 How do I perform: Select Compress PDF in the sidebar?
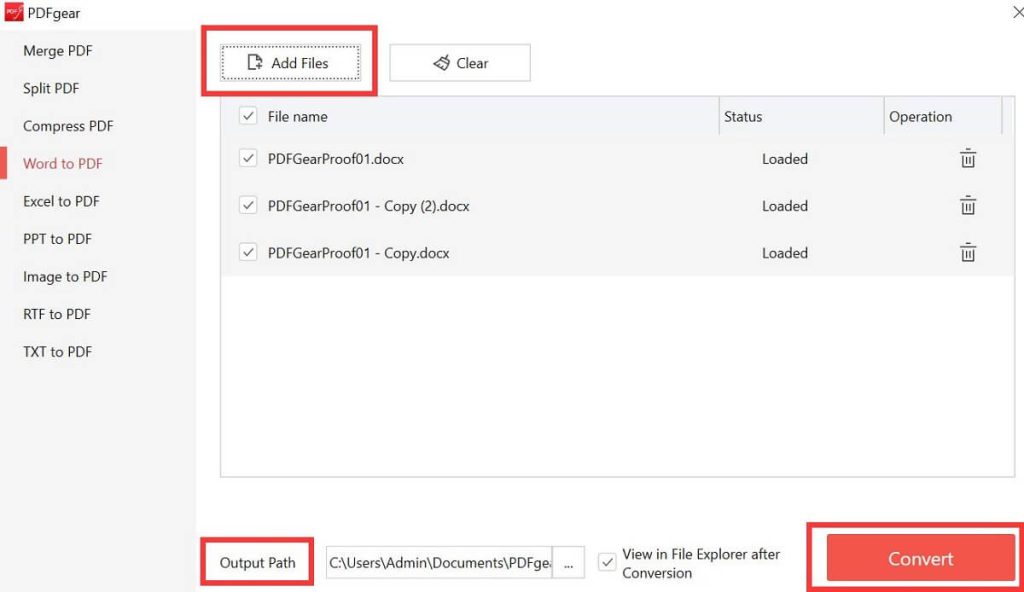[66, 126]
